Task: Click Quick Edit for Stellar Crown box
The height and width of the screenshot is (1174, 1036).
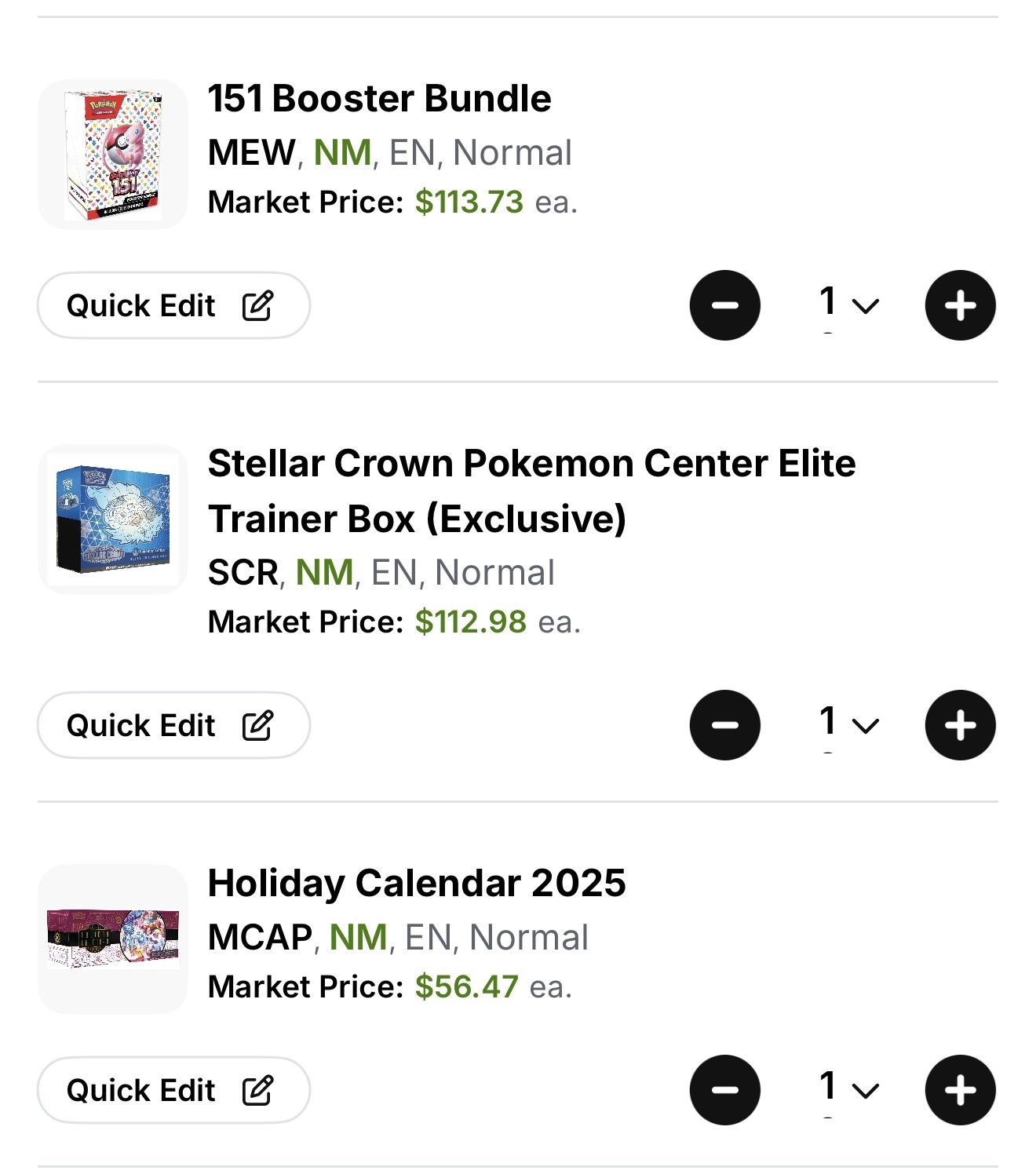Action: [173, 725]
